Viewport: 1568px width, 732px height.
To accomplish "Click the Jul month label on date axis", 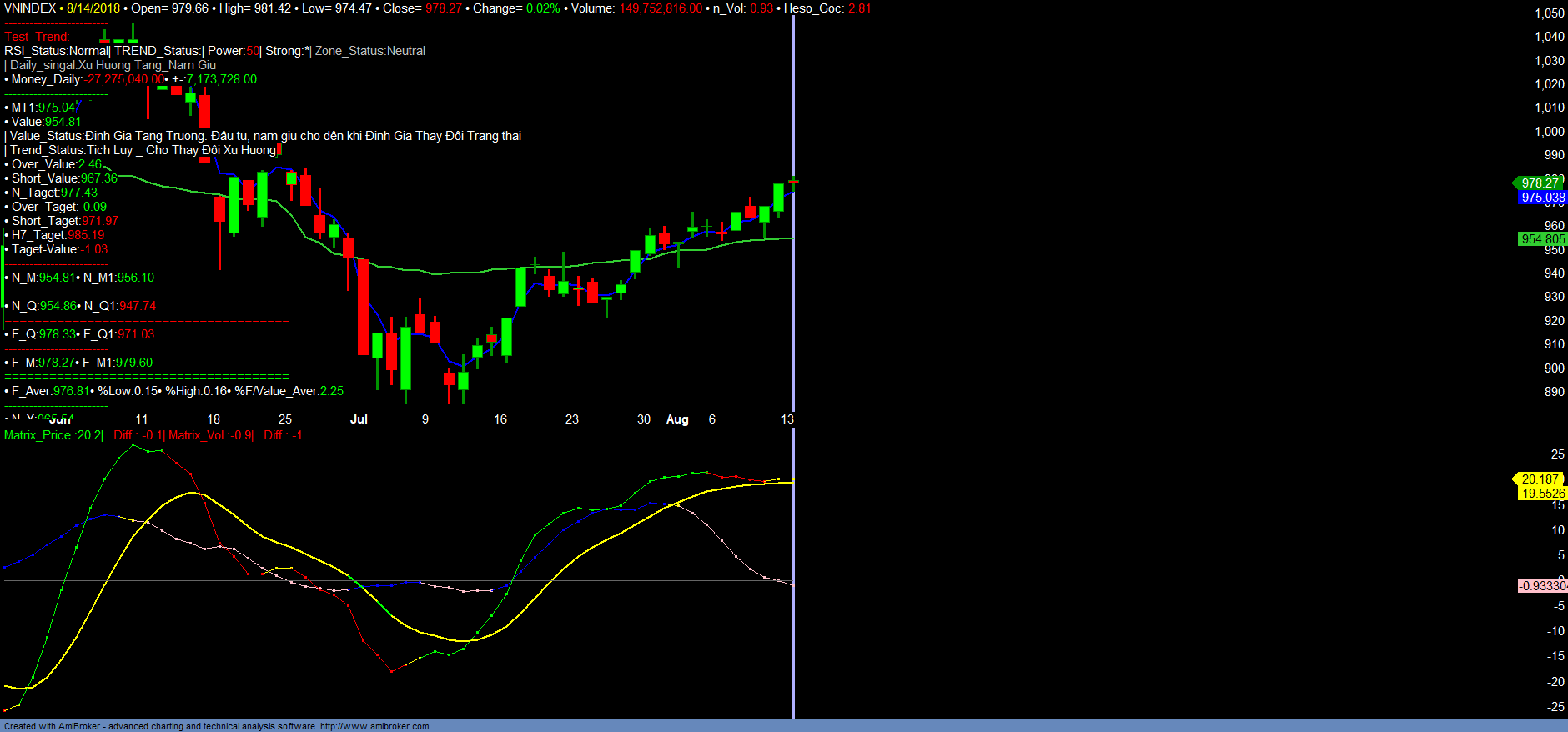I will point(359,419).
